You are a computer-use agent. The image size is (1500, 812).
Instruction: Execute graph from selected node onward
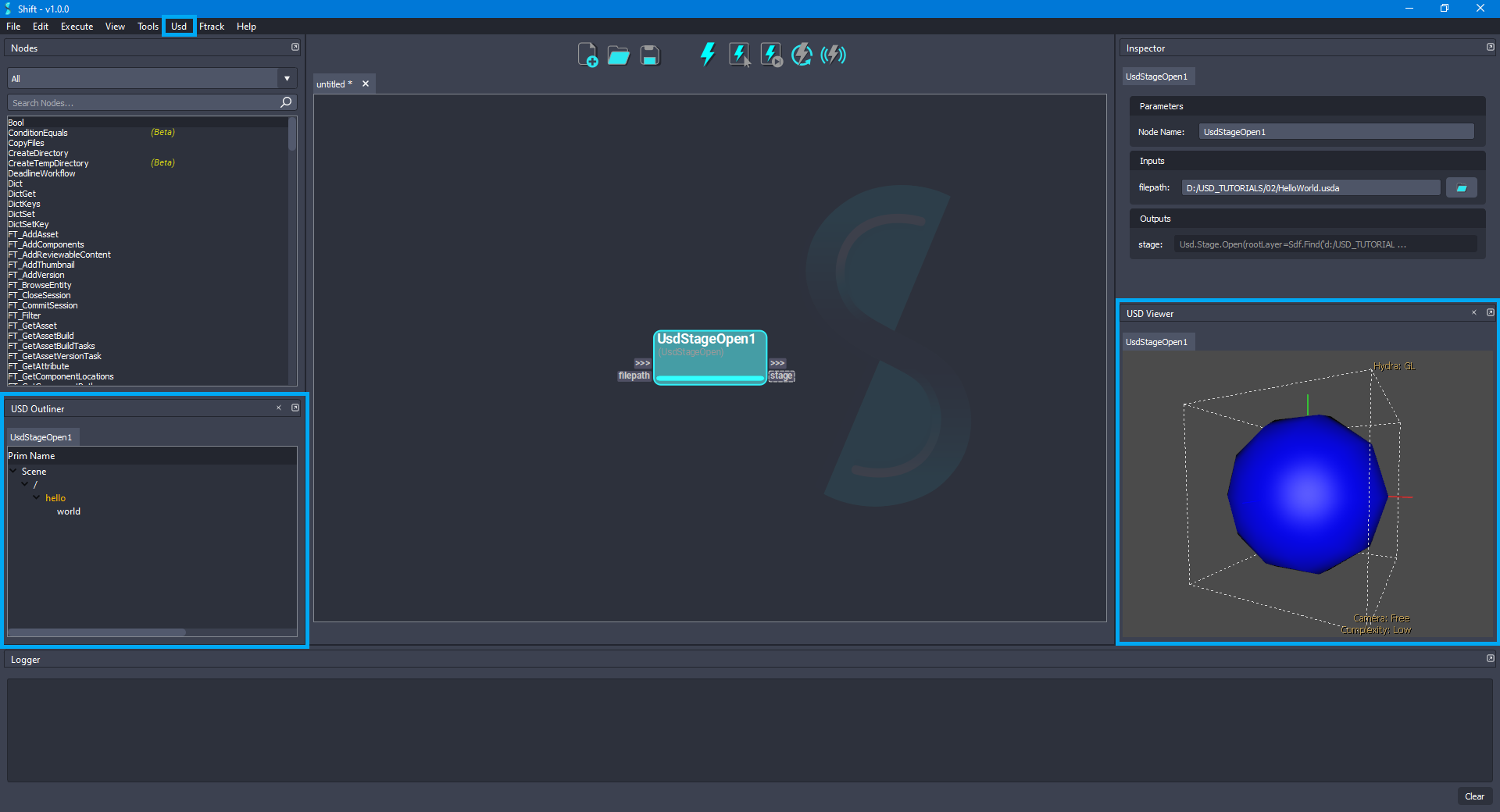coord(770,55)
